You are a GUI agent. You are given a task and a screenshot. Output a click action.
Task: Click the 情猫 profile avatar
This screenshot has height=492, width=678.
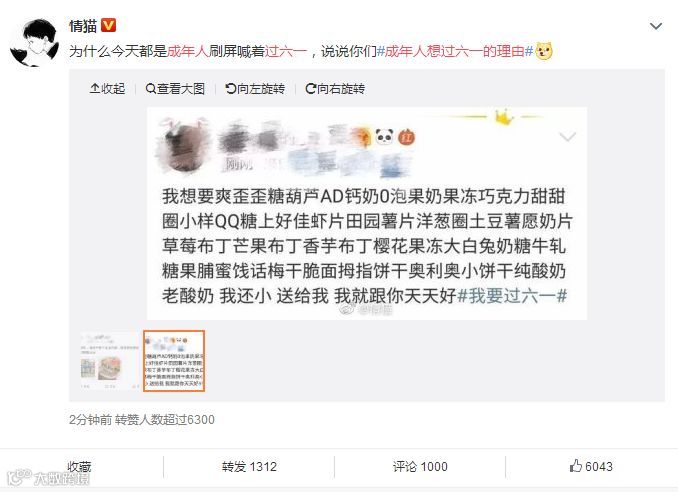point(35,42)
